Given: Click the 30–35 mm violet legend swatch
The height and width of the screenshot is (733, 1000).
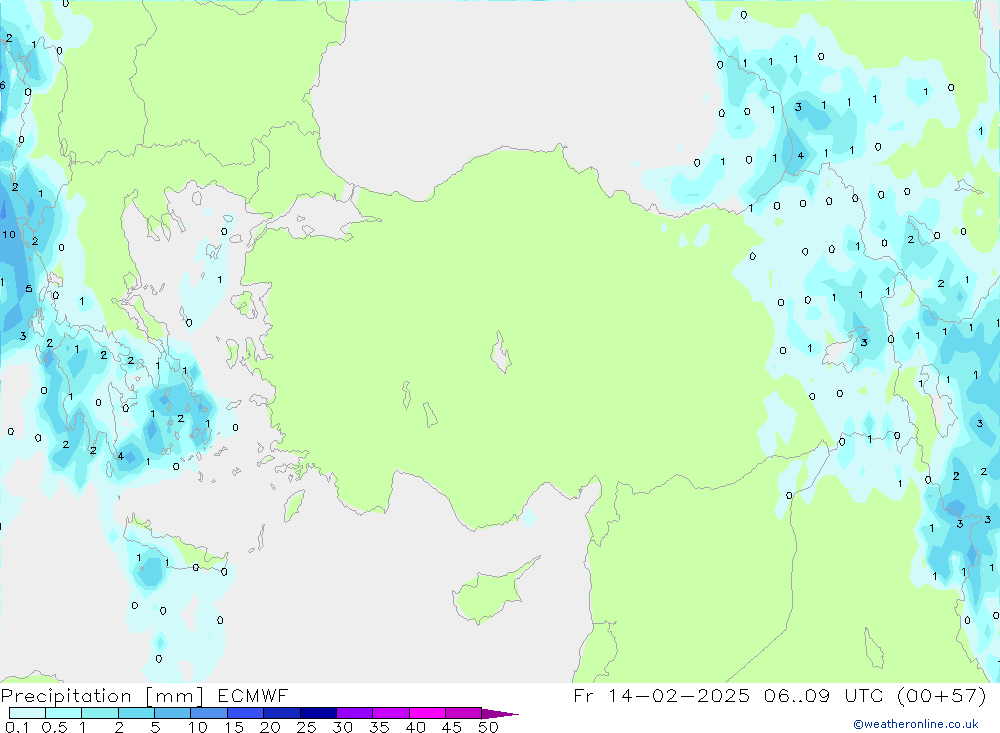Looking at the screenshot, I should point(355,713).
